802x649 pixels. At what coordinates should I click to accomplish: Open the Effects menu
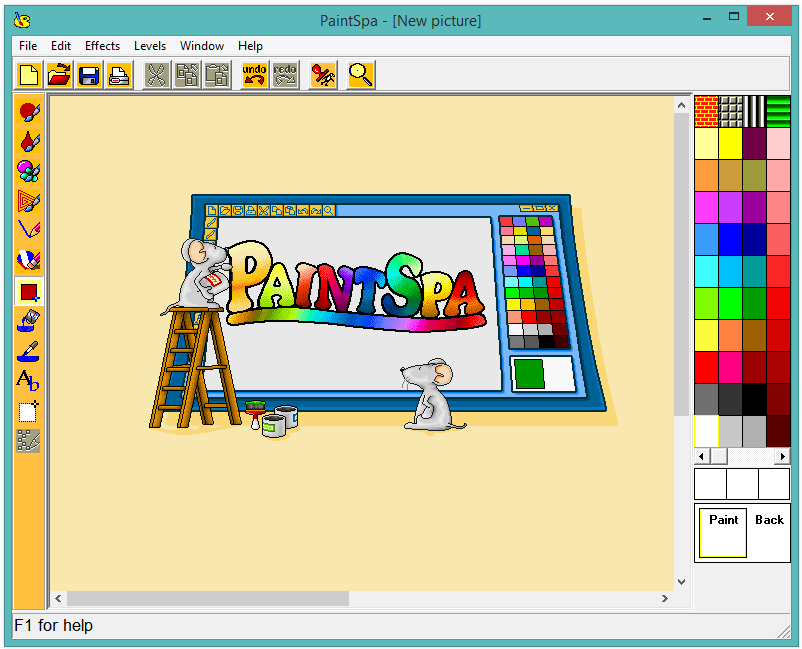[x=102, y=46]
